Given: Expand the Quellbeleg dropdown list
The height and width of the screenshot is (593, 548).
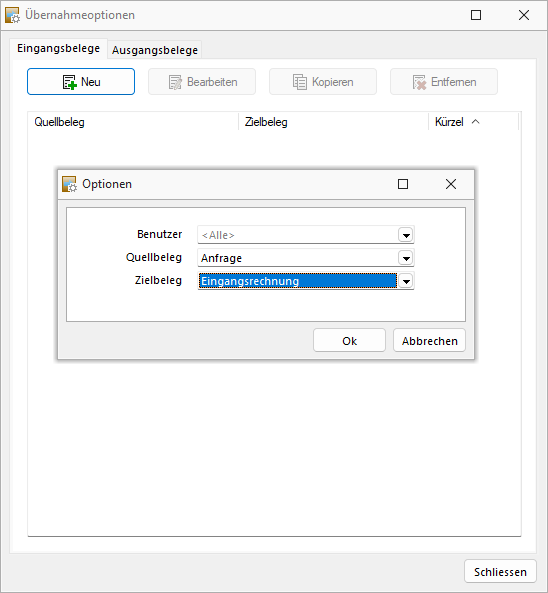Looking at the screenshot, I should pos(406,258).
